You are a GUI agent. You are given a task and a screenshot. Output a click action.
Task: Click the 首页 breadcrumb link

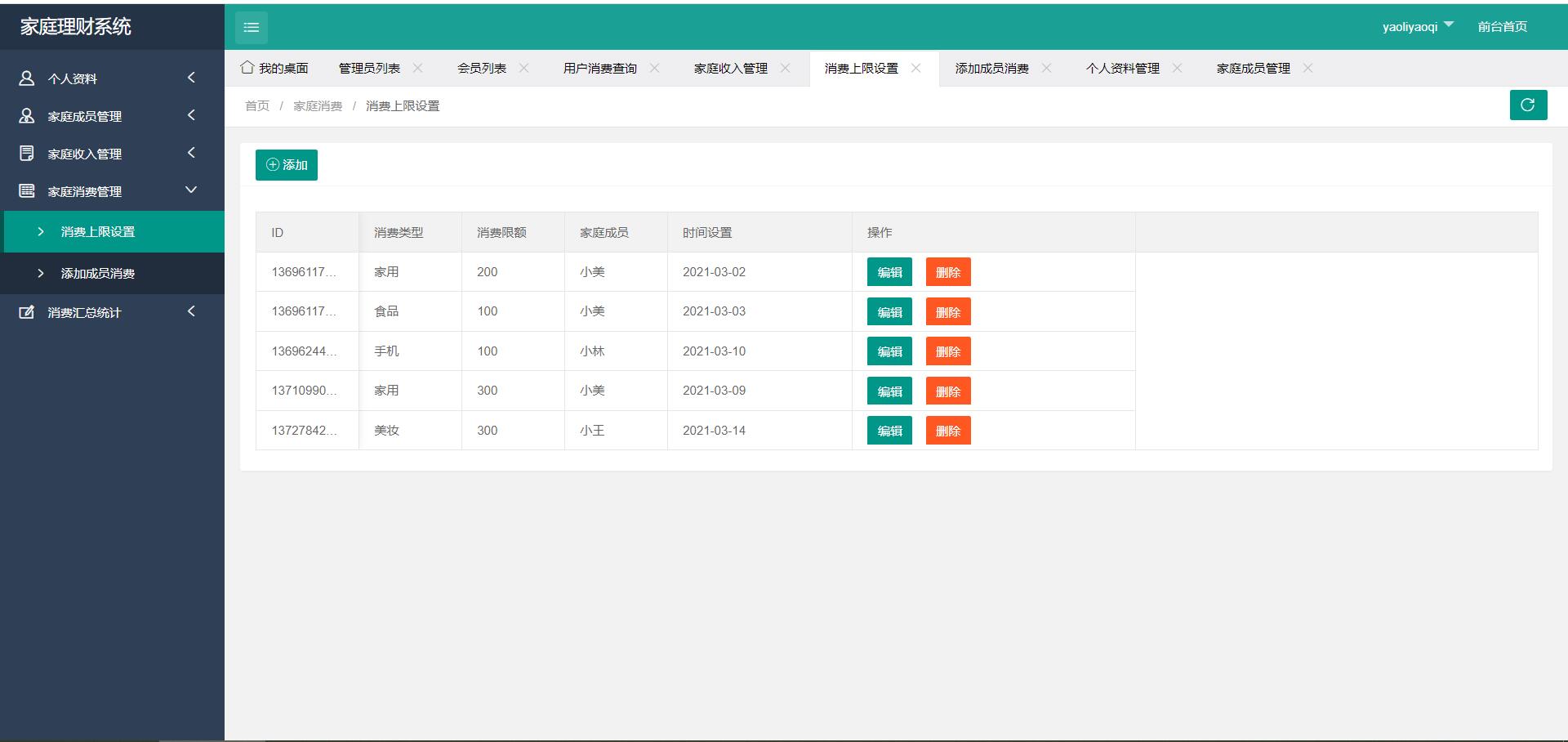point(257,105)
